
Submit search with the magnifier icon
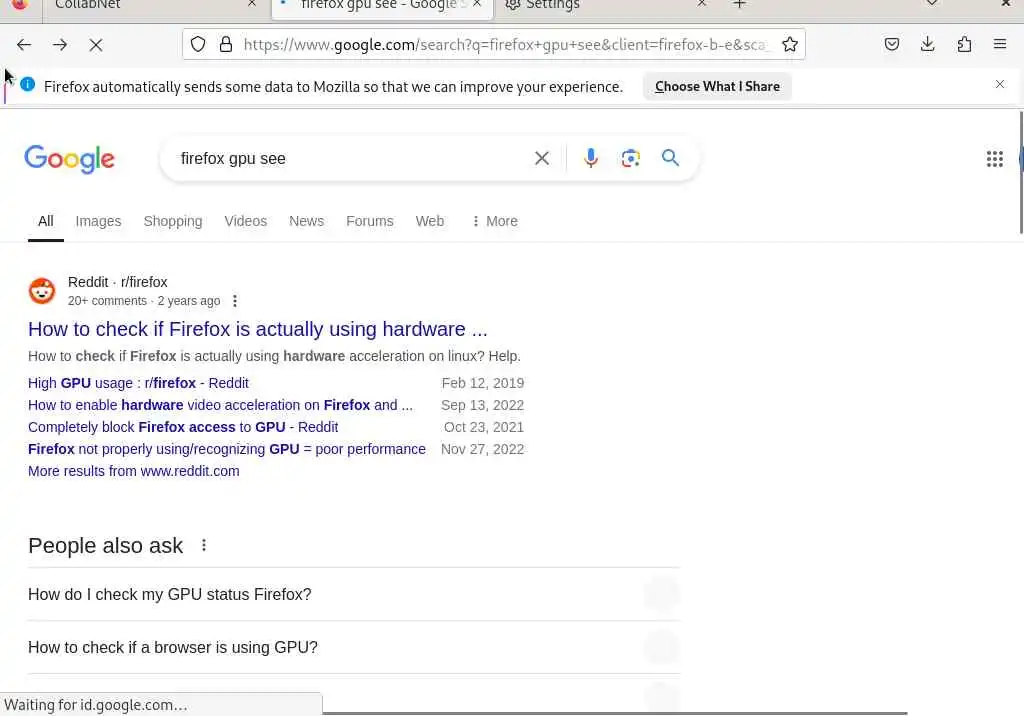tap(670, 157)
